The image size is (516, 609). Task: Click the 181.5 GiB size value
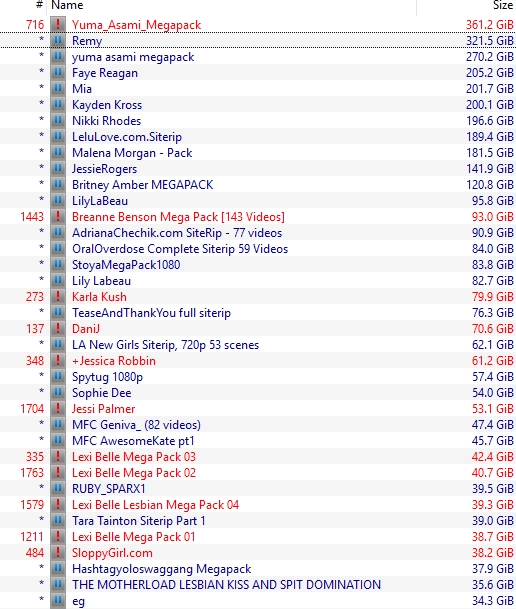pos(490,153)
